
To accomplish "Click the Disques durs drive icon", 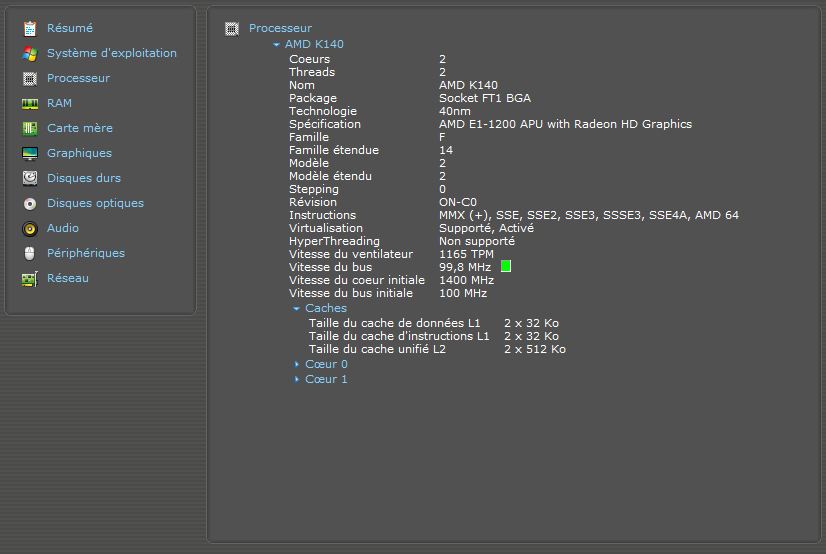I will (x=30, y=179).
